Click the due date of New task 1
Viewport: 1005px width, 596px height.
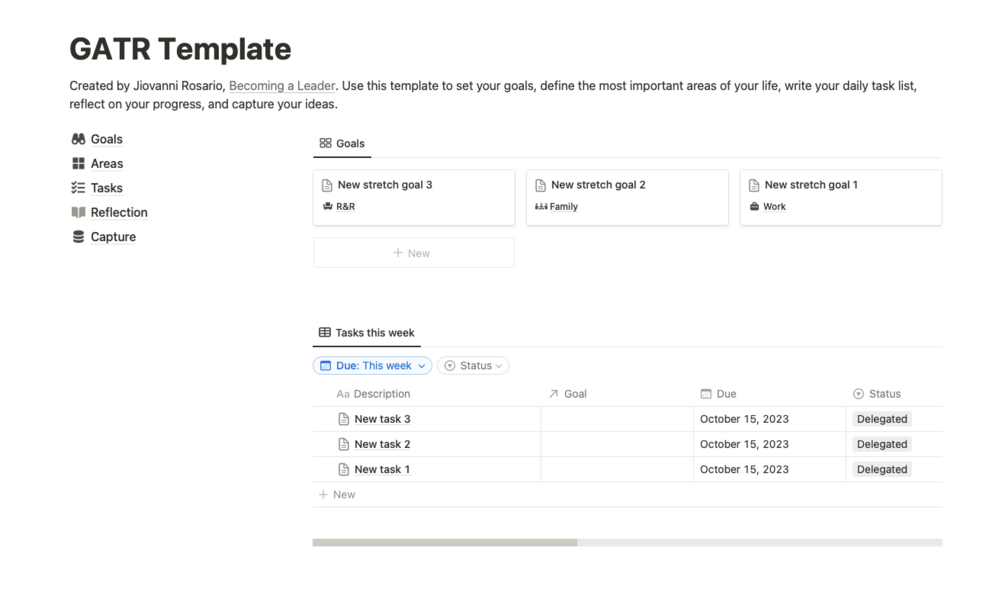click(744, 469)
